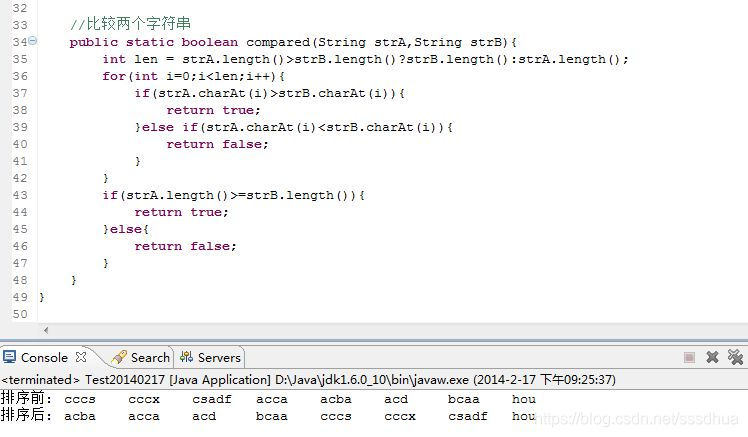Viewport: 748px width, 437px height.
Task: Click the editor scroll-left arrow
Action: click(x=46, y=330)
